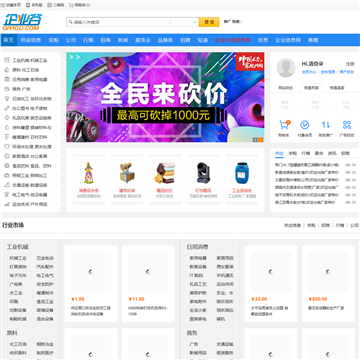Open the blue bucket 工业用品 product image
This screenshot has width=360, height=360.
click(242, 173)
